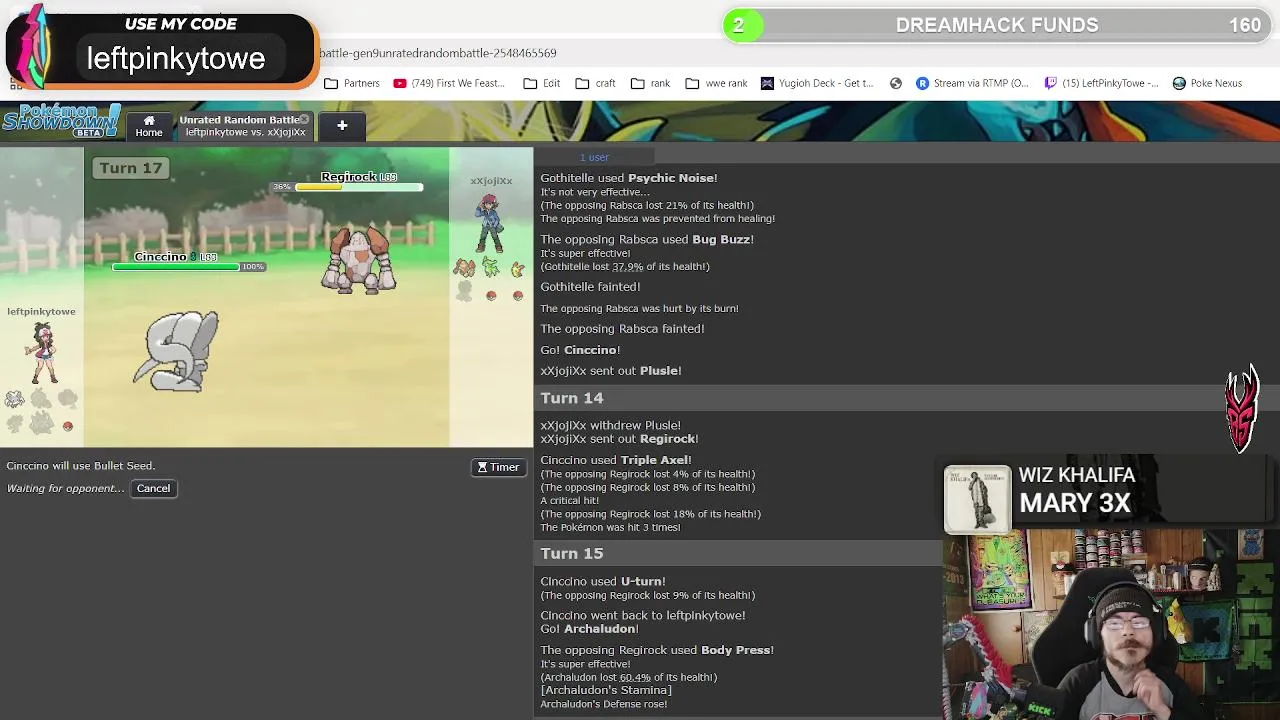This screenshot has width=1280, height=720.
Task: Start the battle Timer
Action: pos(498,467)
